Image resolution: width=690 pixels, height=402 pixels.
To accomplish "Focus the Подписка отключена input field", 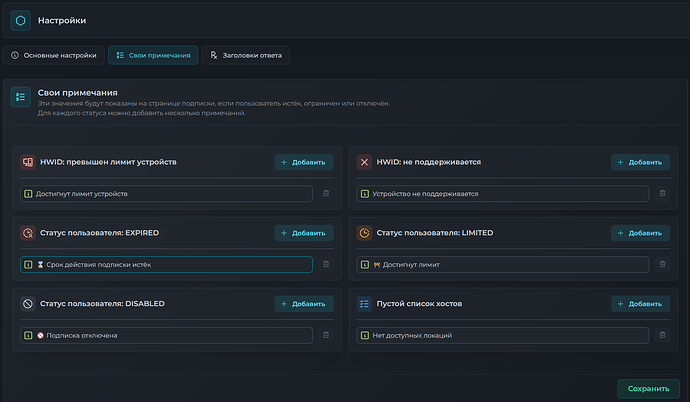I will pyautogui.click(x=166, y=336).
